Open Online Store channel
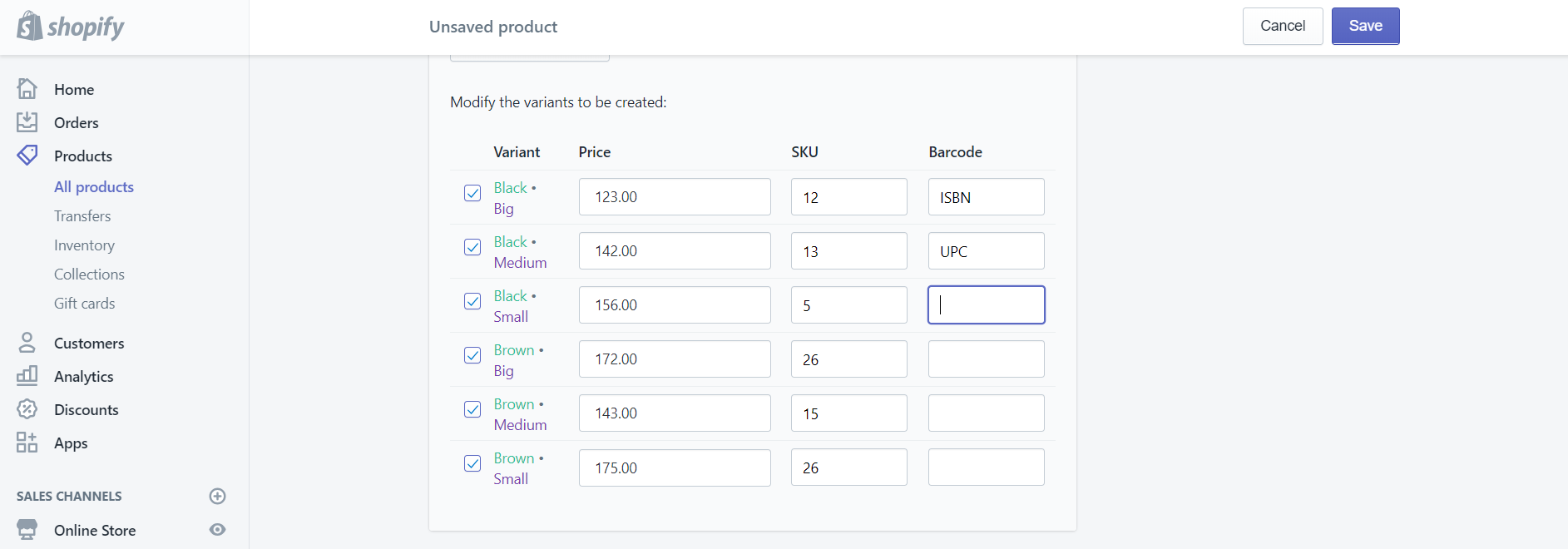Screen dimensions: 1568x549 pyautogui.click(x=95, y=530)
